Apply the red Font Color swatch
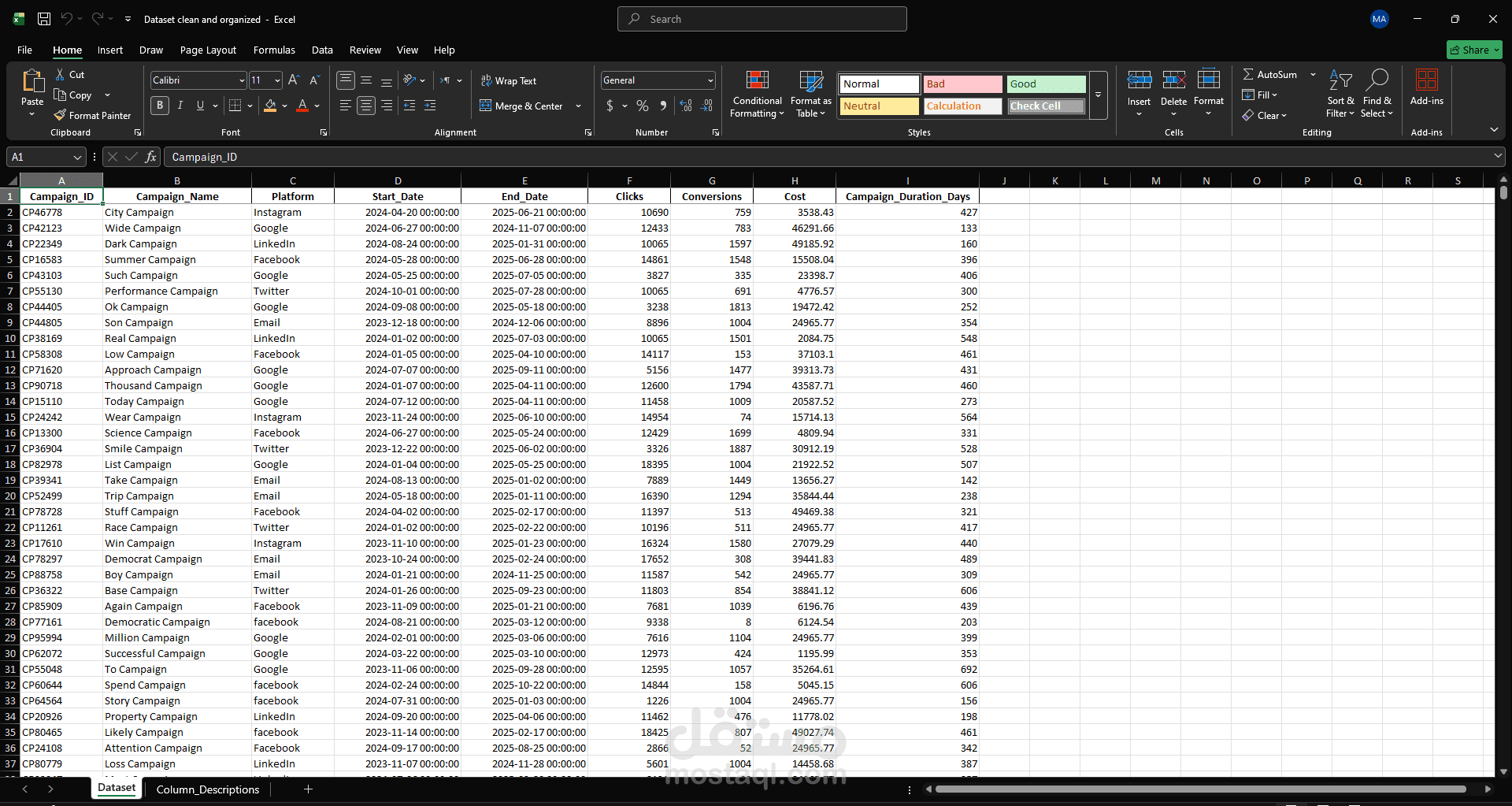The image size is (1512, 806). (302, 106)
